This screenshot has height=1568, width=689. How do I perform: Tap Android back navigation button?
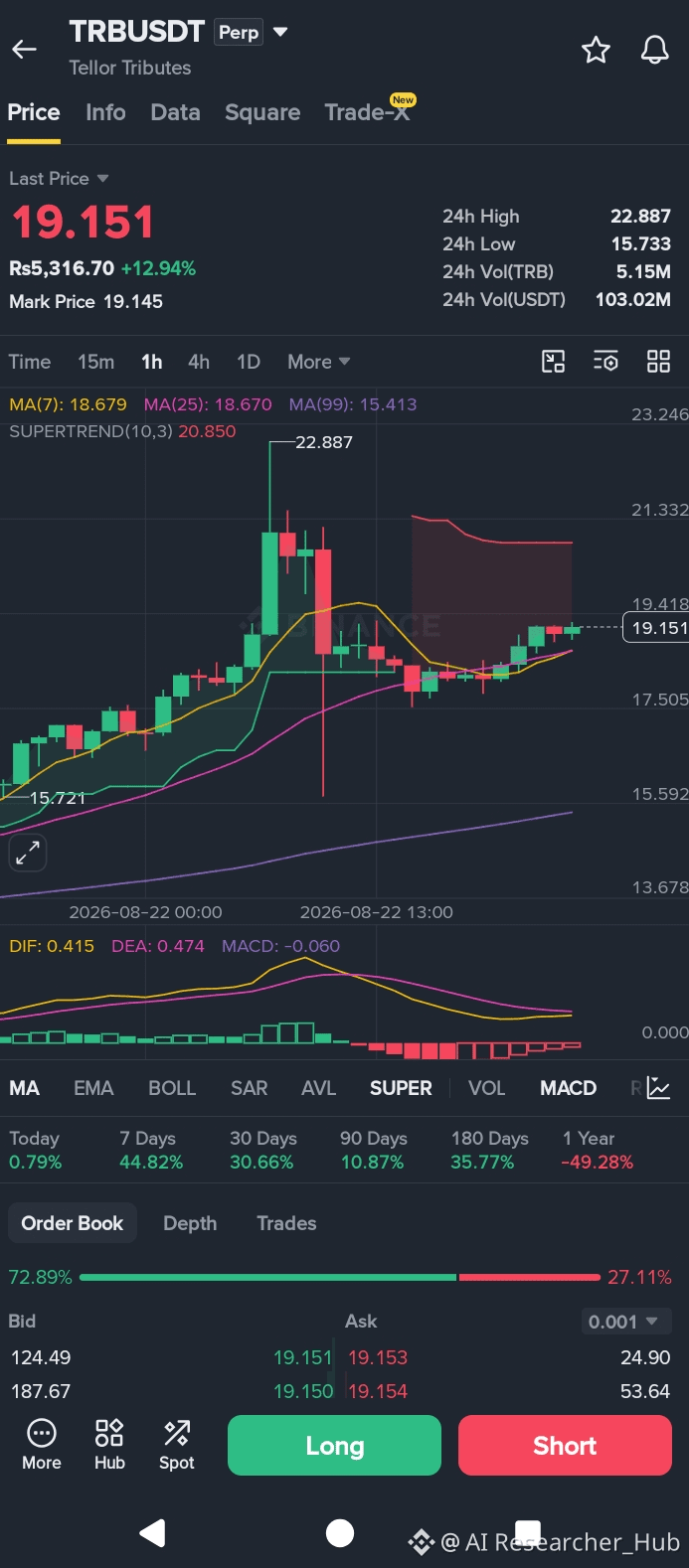point(152,1533)
